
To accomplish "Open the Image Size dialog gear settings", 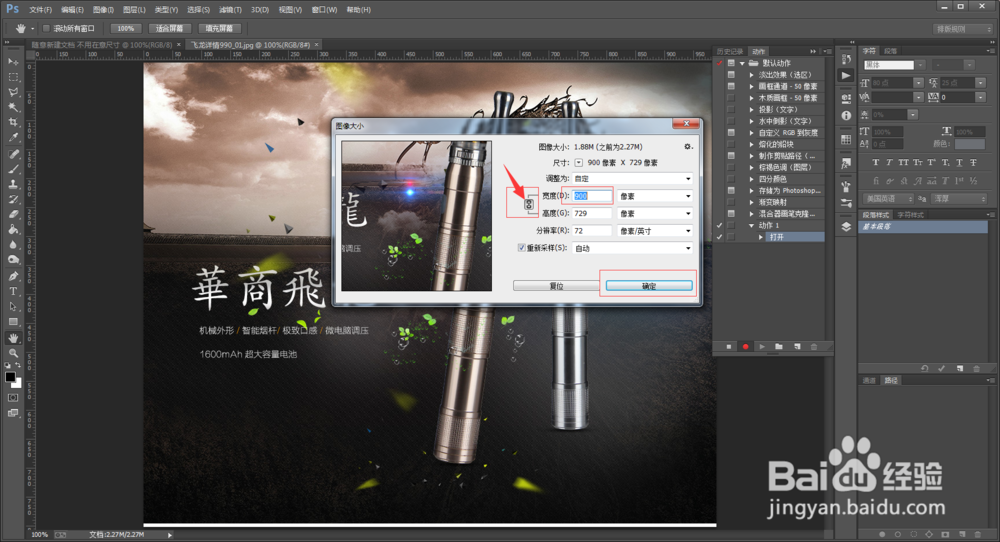I will pos(688,147).
